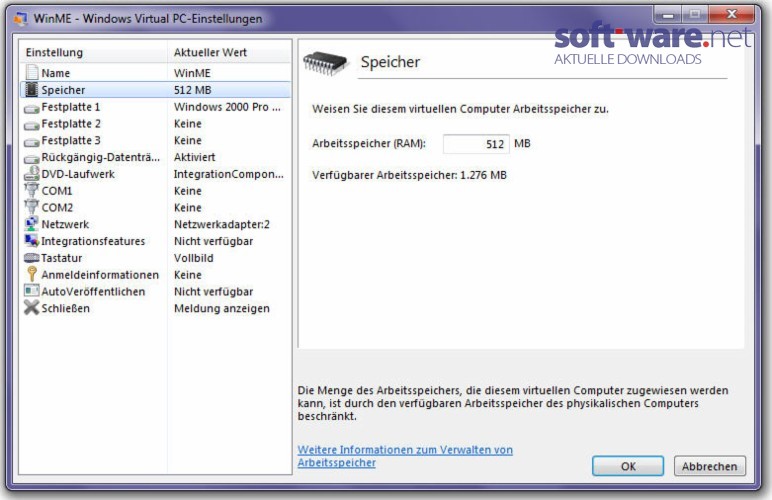This screenshot has width=772, height=500.
Task: Cancel with the Abbrechen button
Action: (x=709, y=466)
